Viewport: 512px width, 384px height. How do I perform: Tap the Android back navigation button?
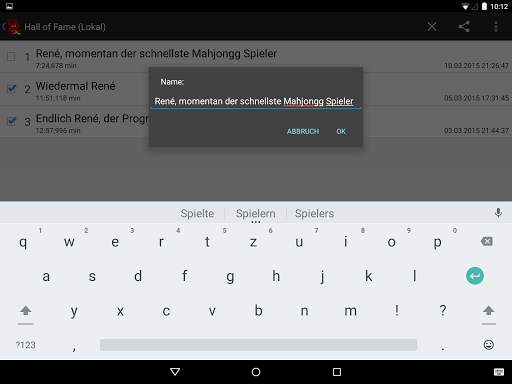pyautogui.click(x=175, y=372)
